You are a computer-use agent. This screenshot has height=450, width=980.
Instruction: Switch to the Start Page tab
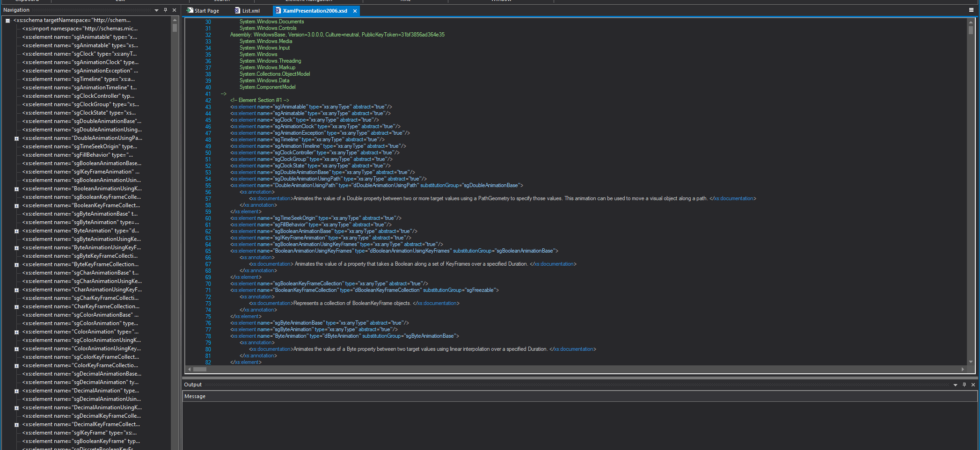point(203,11)
